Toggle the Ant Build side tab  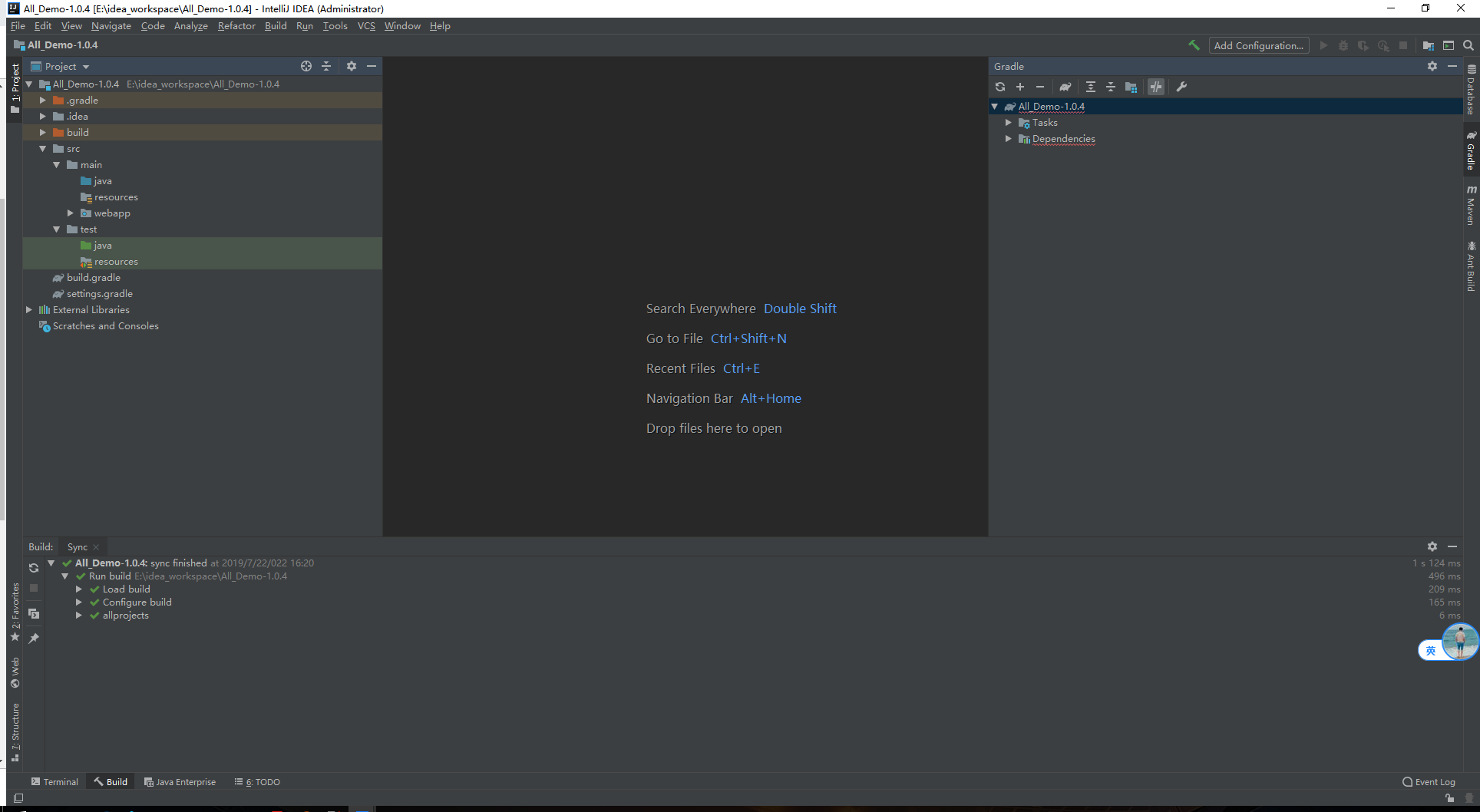click(1471, 266)
